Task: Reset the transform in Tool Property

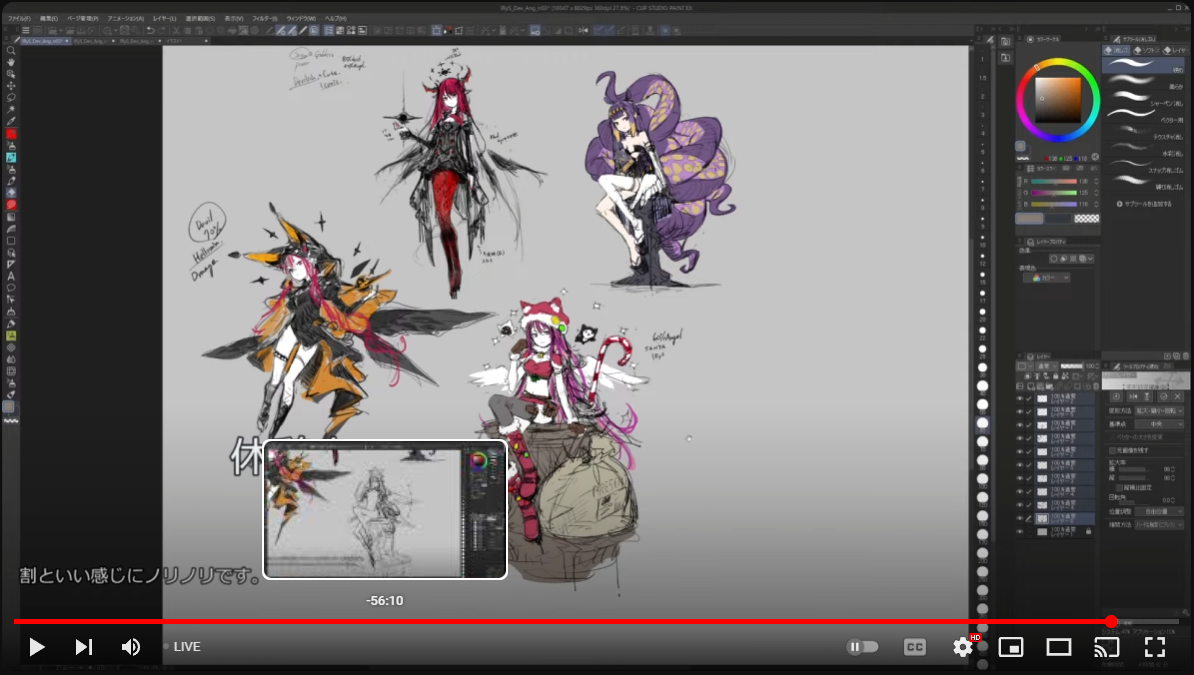Action: coord(1117,396)
